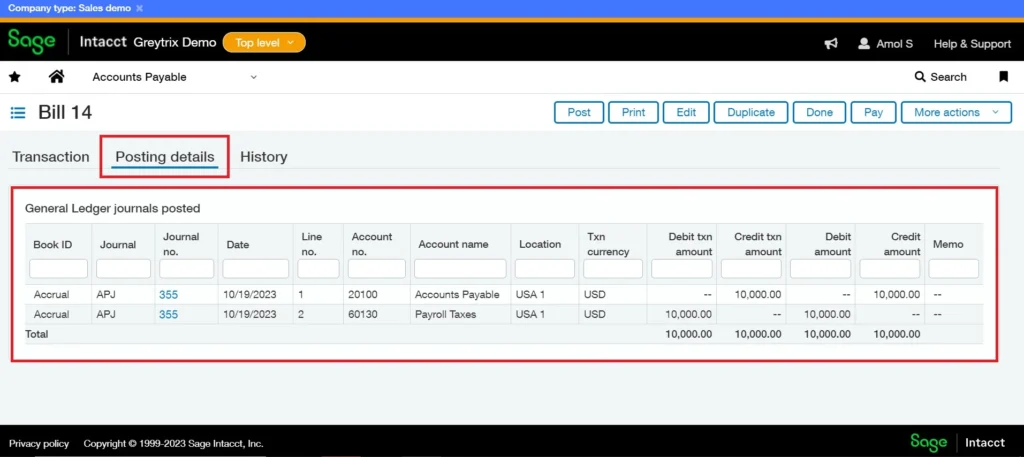Image resolution: width=1024 pixels, height=457 pixels.
Task: Open the Privacy policy link
Action: click(39, 443)
